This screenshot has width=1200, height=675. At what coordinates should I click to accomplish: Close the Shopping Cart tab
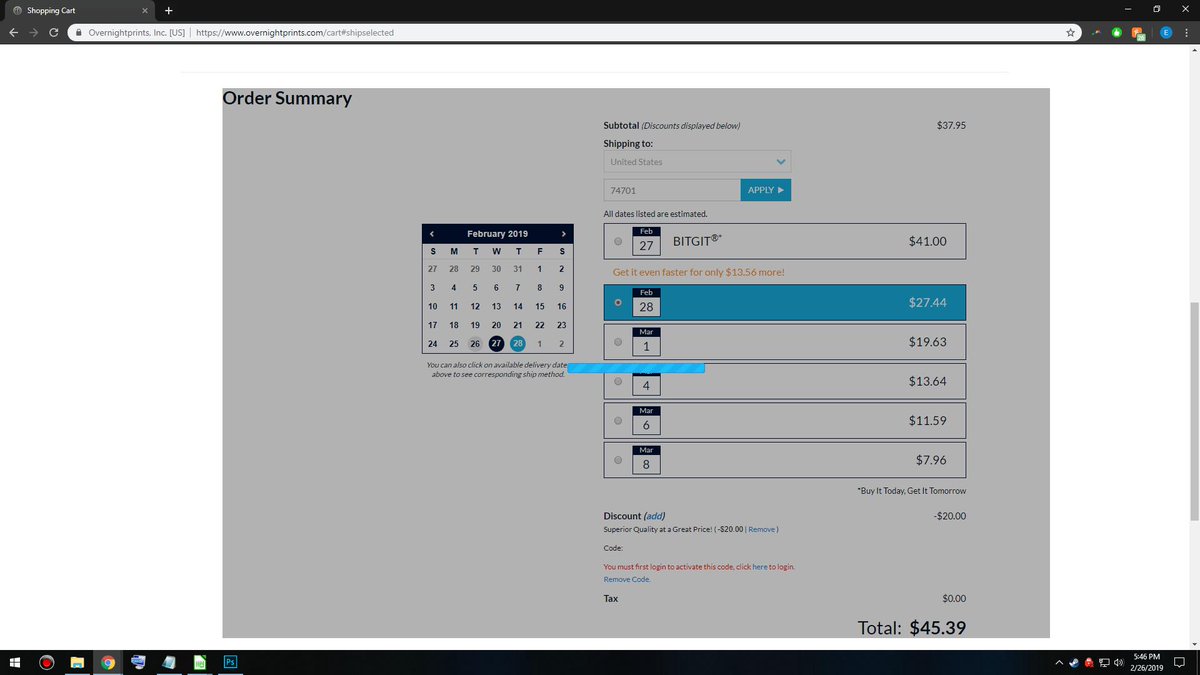coord(145,10)
